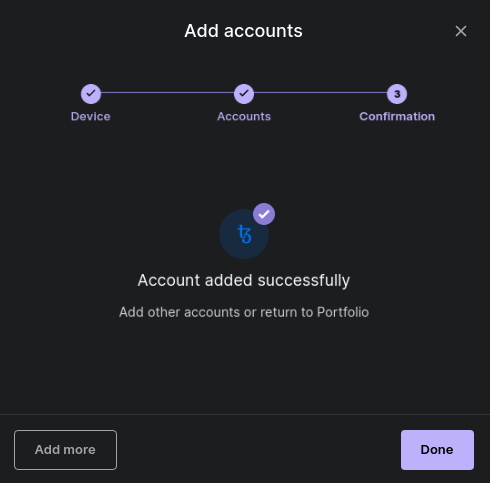490x483 pixels.
Task: Click progress line between Accounts and Confirmation
Action: pyautogui.click(x=320, y=92)
